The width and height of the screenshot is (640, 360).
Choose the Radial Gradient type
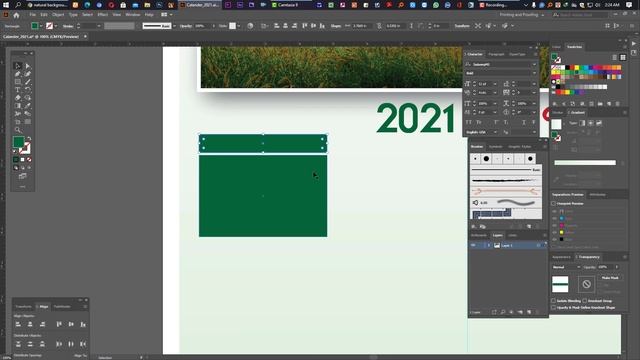(x=591, y=123)
